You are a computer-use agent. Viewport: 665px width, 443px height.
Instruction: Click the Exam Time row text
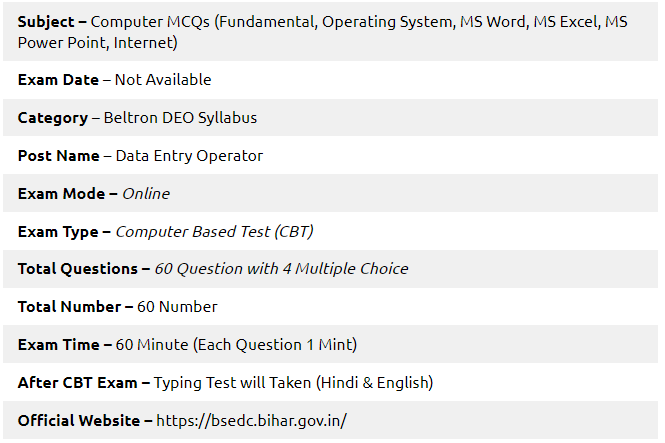point(187,345)
